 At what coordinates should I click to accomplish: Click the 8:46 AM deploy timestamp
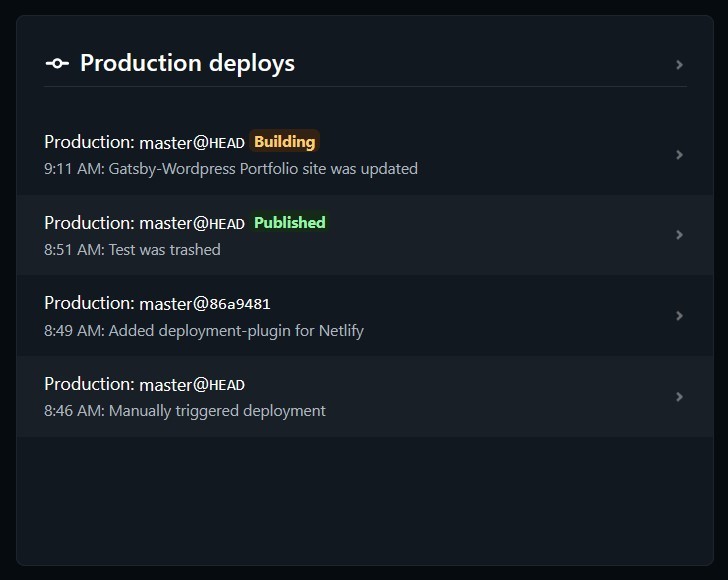coord(72,411)
